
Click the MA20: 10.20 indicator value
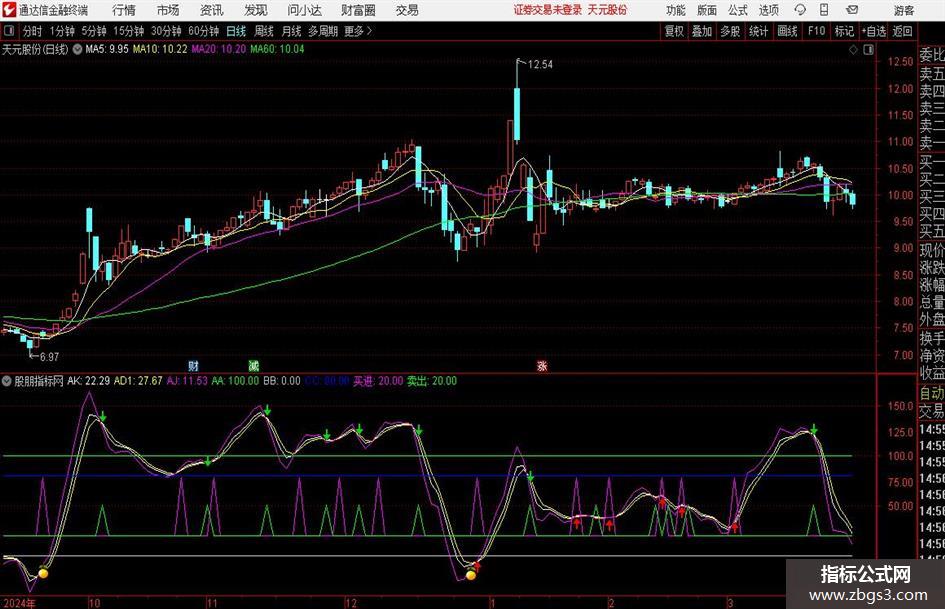pyautogui.click(x=219, y=49)
